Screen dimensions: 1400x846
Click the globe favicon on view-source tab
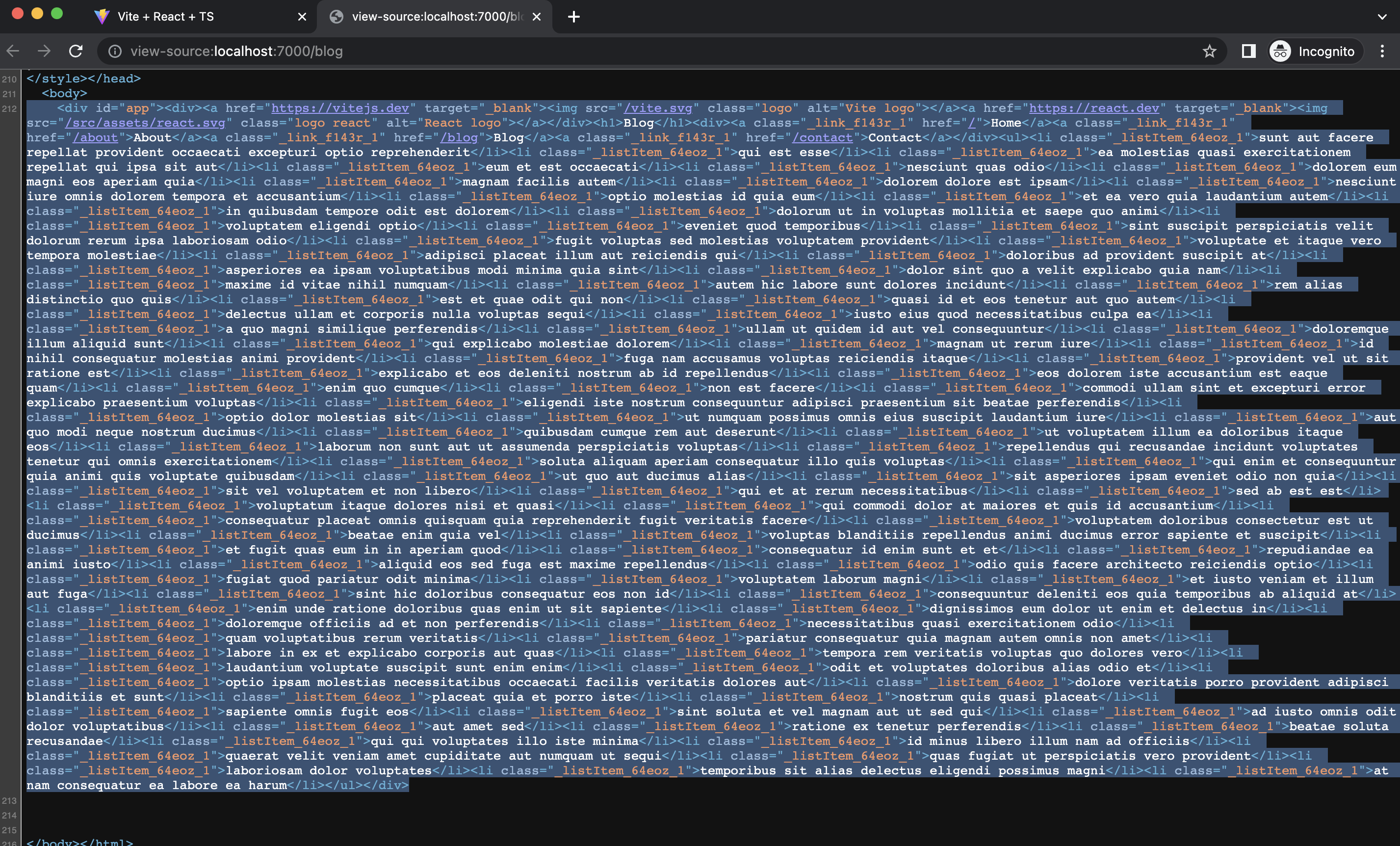(337, 17)
